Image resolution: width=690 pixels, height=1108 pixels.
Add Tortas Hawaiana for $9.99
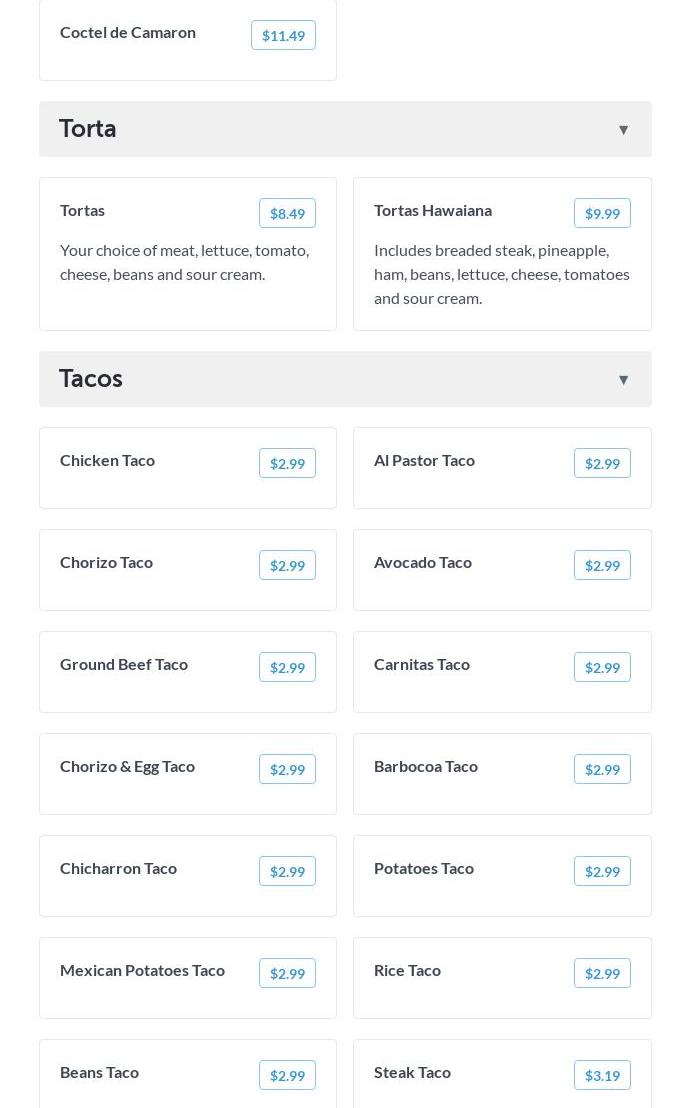click(602, 214)
